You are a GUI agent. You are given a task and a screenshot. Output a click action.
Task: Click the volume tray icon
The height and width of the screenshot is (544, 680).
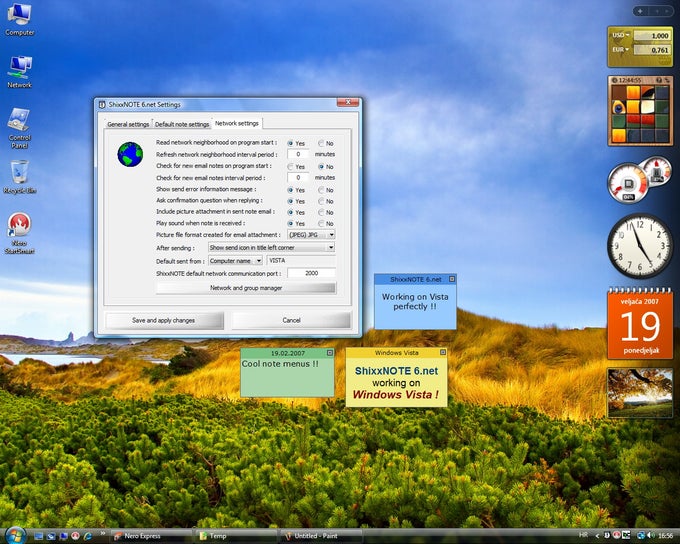(x=651, y=536)
